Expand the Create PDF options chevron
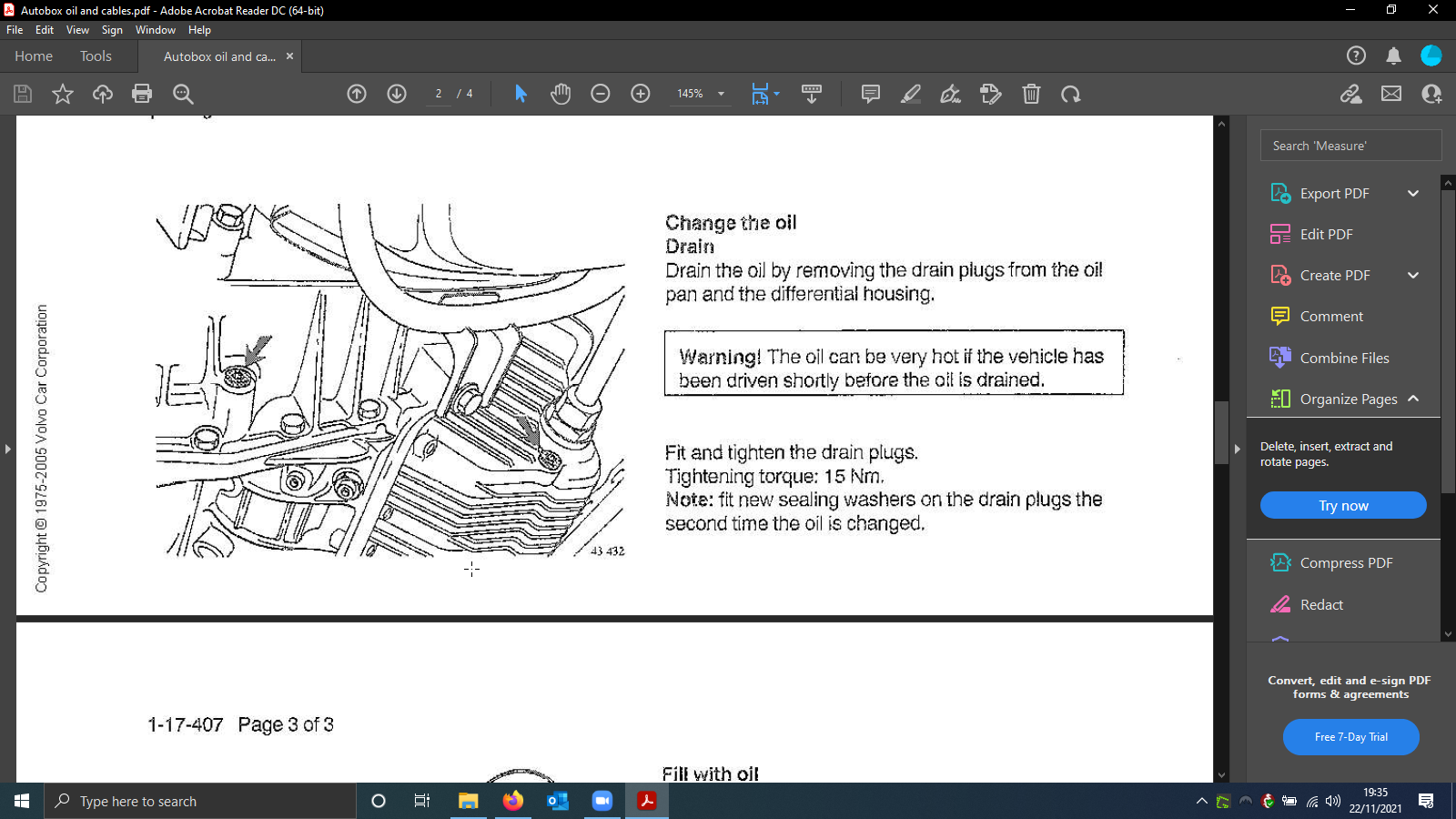This screenshot has width=1456, height=819. click(1413, 275)
